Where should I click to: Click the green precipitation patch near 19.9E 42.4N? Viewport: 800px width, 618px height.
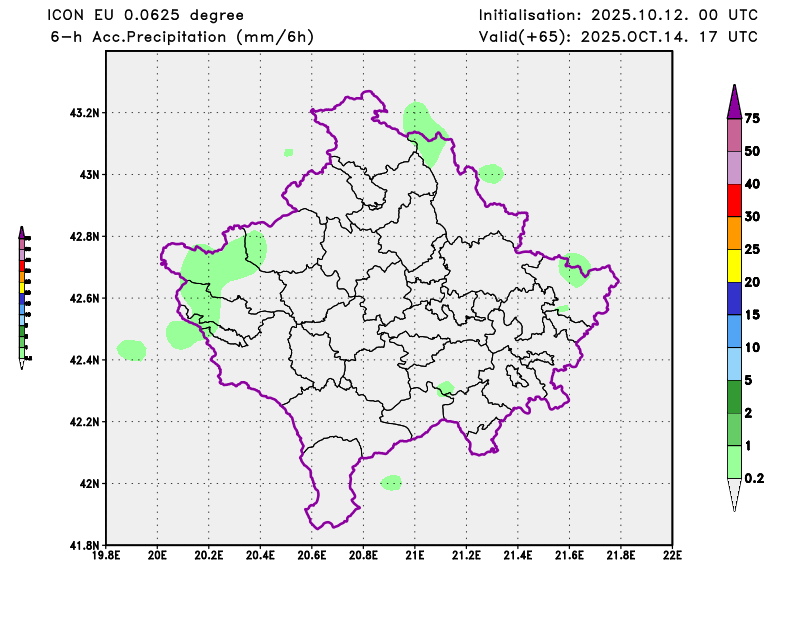point(132,350)
